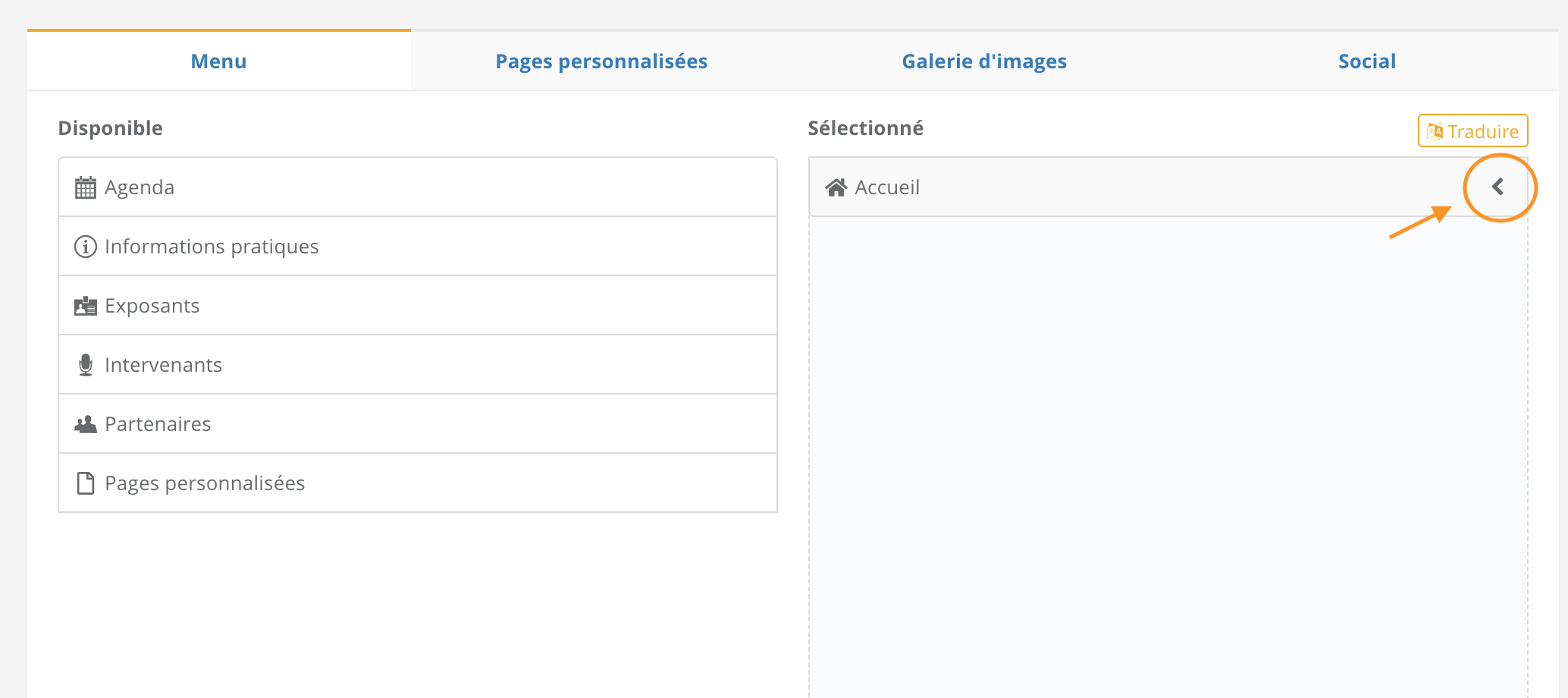Click the Pages personnalisées document icon
Image resolution: width=1568 pixels, height=698 pixels.
point(86,483)
